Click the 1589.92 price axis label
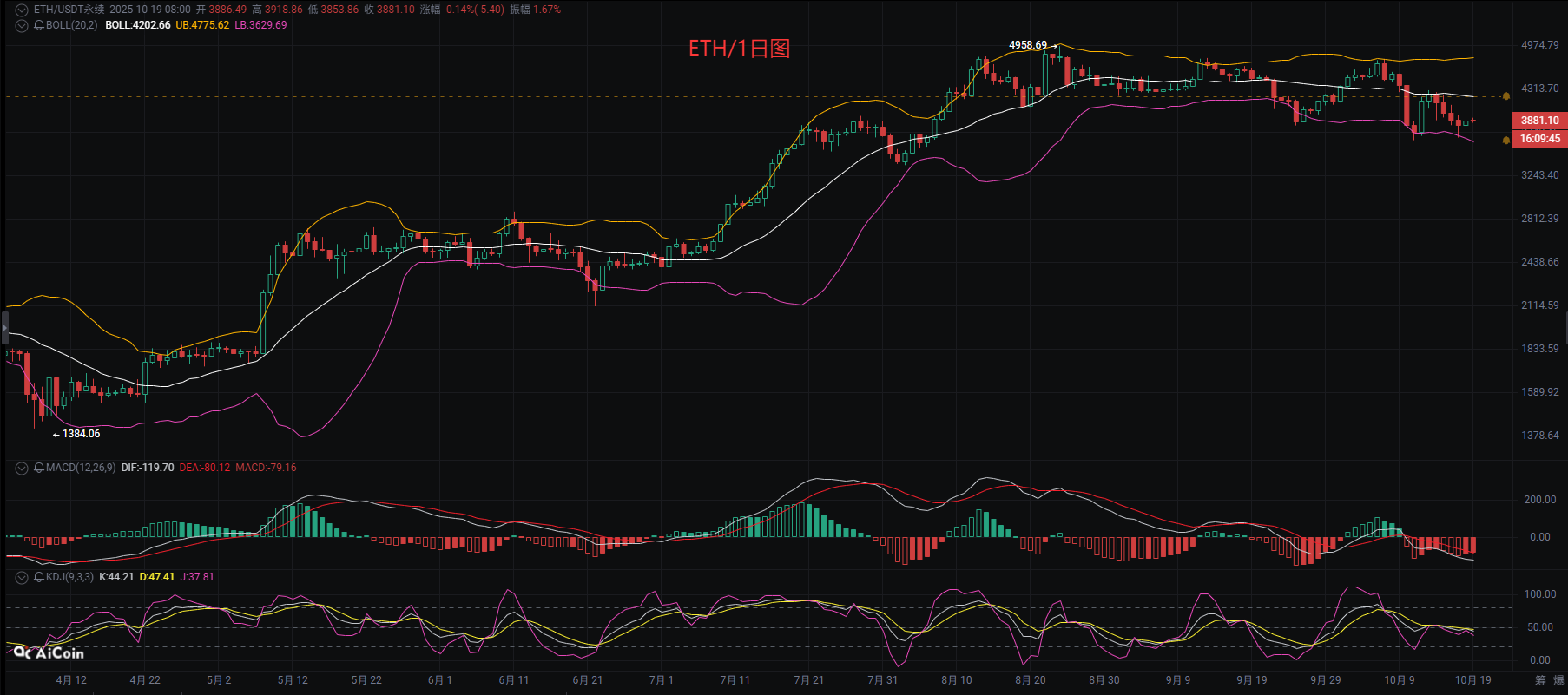This screenshot has height=695, width=1568. tap(1540, 392)
